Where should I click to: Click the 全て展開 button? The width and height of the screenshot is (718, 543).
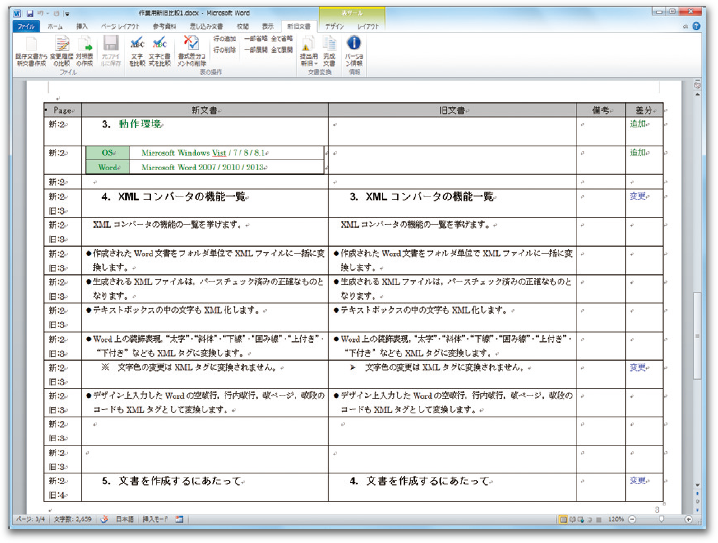(x=281, y=47)
